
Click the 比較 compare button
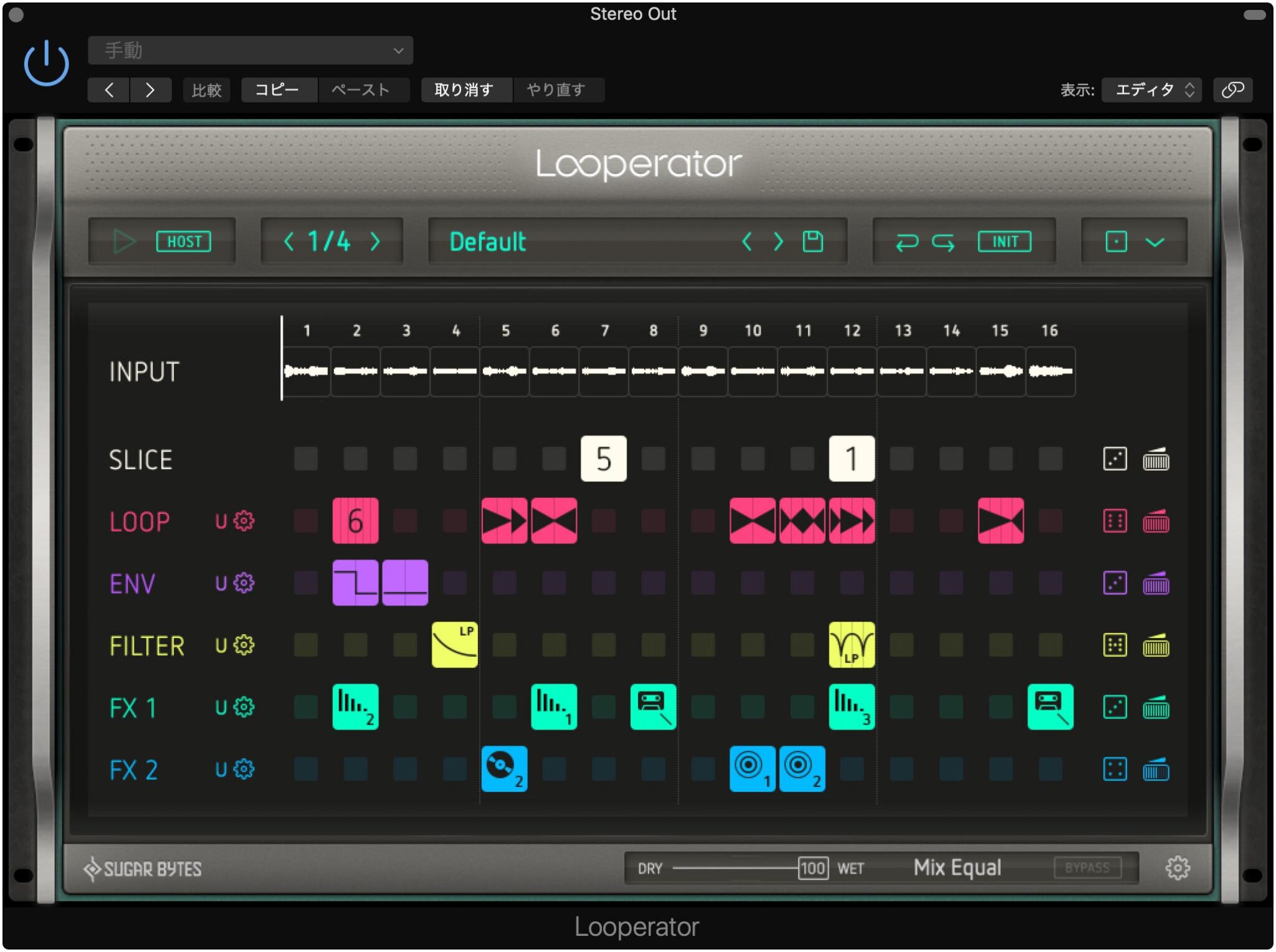(206, 90)
